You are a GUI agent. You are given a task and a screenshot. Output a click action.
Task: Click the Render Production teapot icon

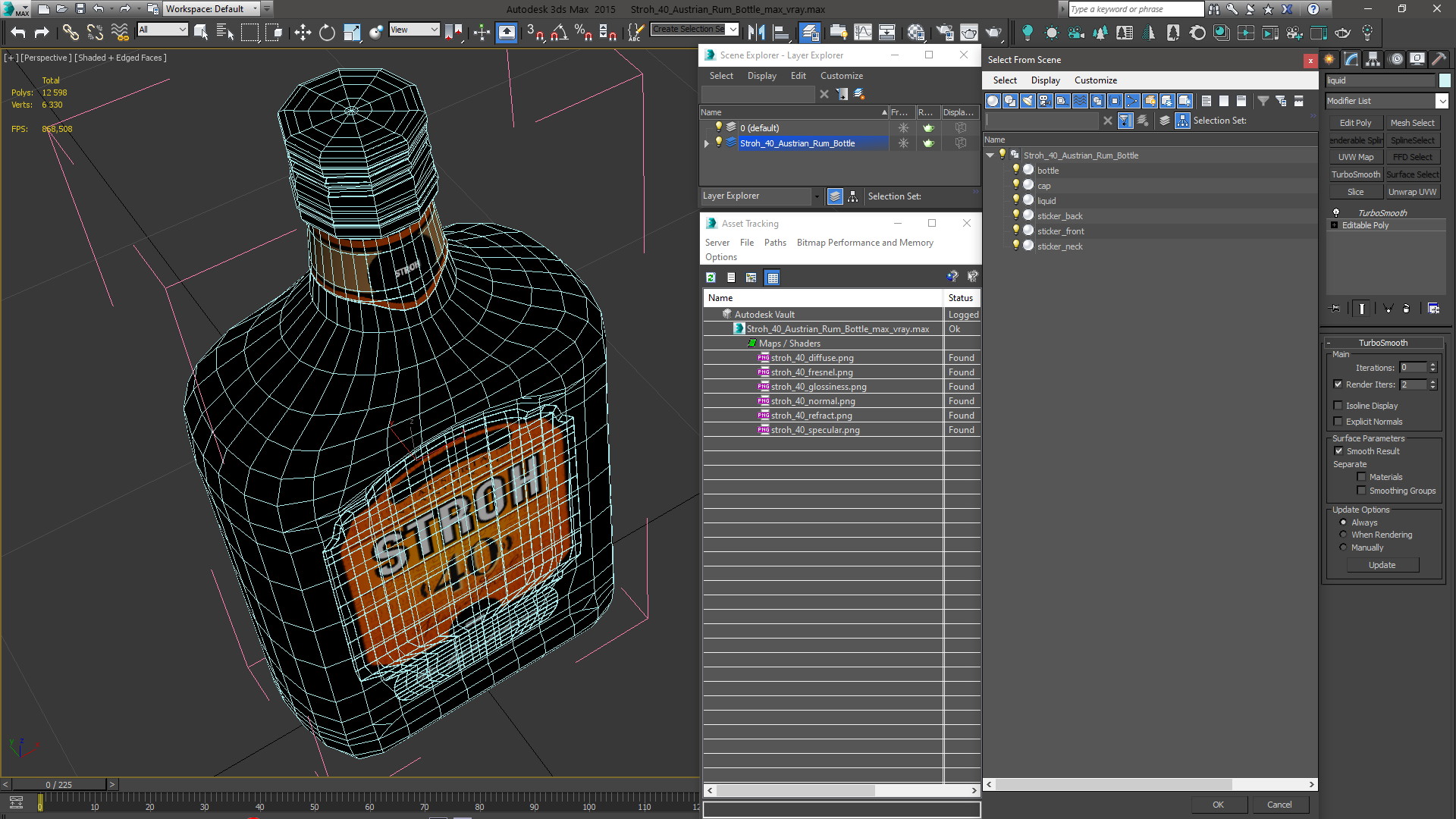993,32
